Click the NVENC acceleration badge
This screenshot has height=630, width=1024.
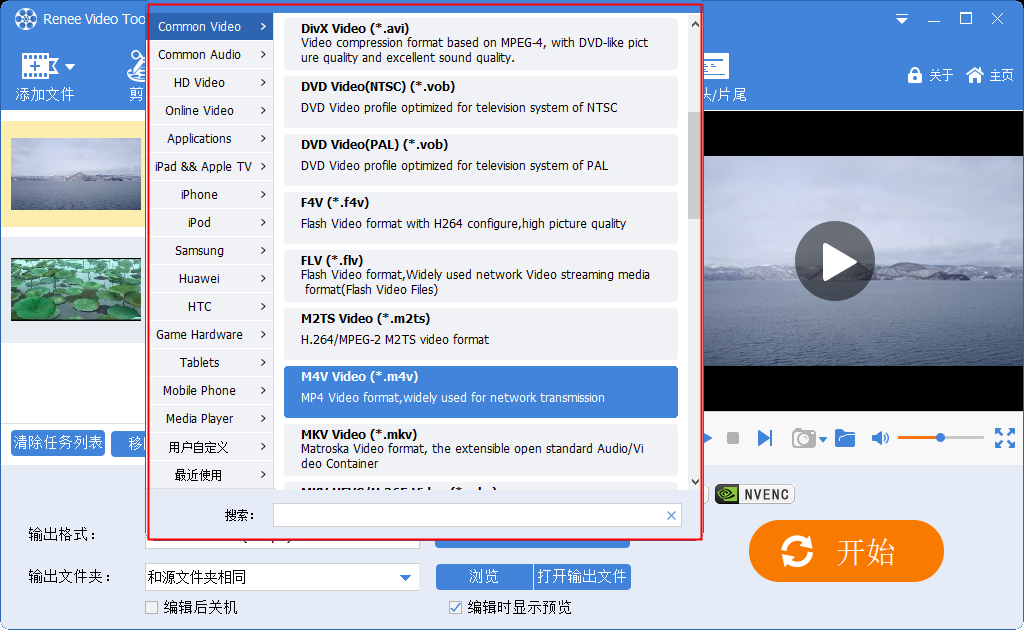(x=754, y=494)
